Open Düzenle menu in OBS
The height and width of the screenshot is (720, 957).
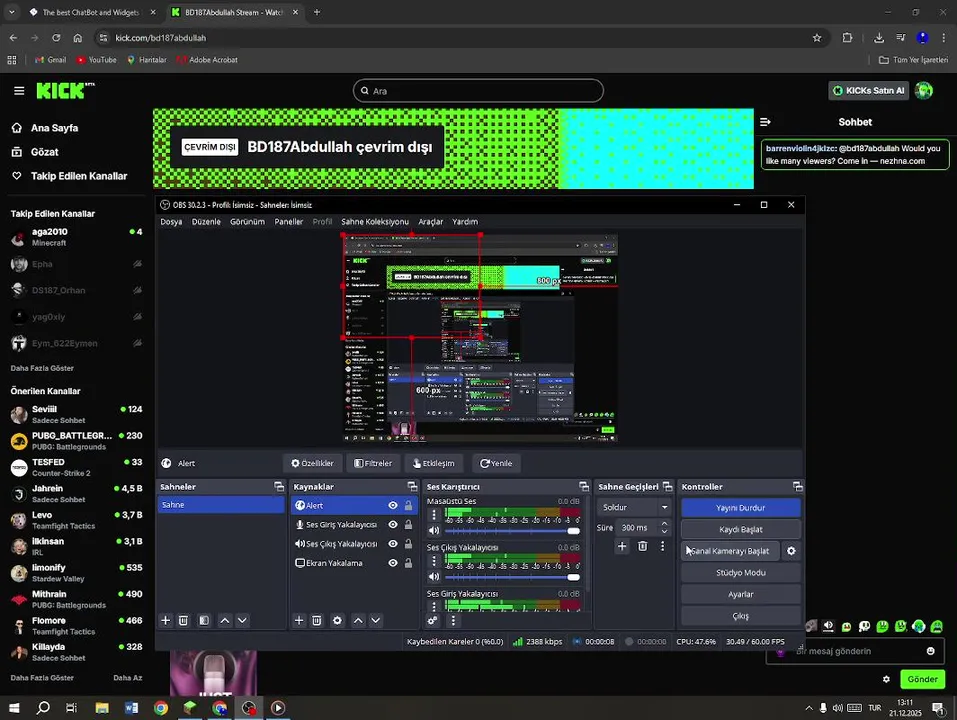[x=206, y=221]
